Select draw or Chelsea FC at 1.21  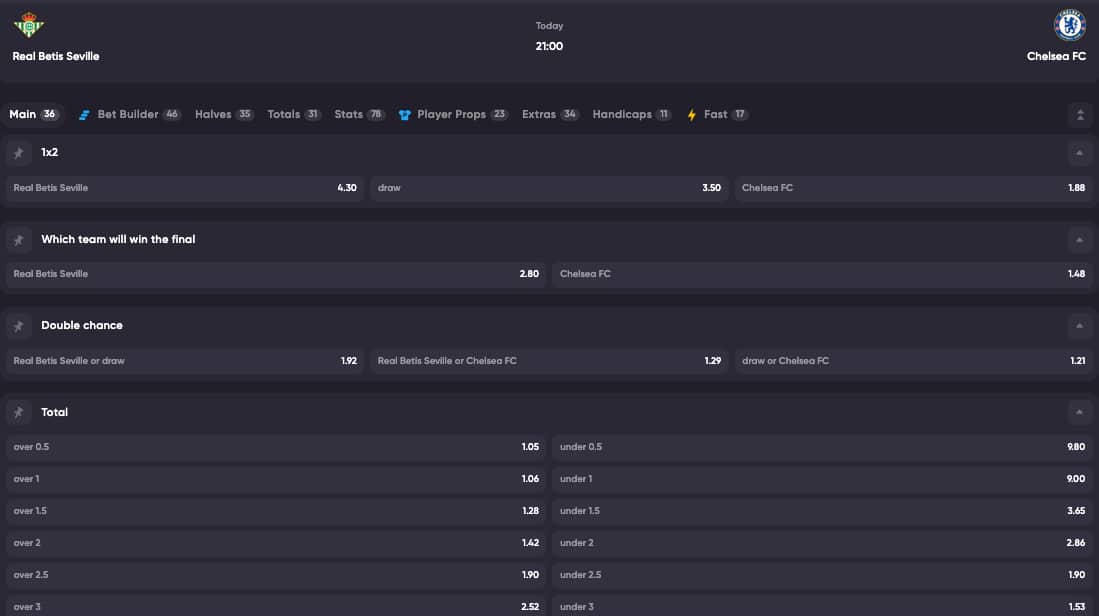914,361
